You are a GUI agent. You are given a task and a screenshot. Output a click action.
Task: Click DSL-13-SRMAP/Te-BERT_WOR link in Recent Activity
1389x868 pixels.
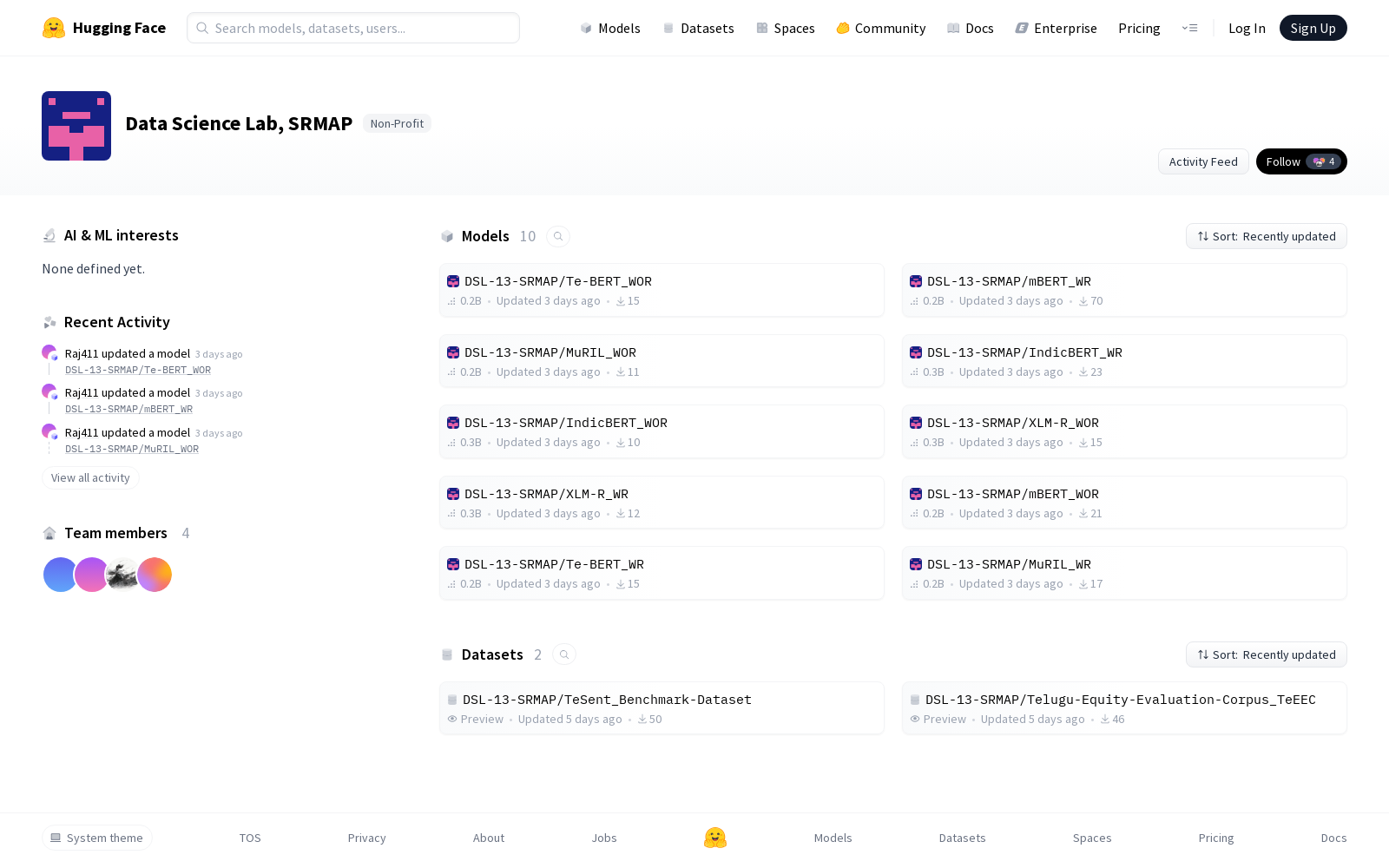coord(138,370)
